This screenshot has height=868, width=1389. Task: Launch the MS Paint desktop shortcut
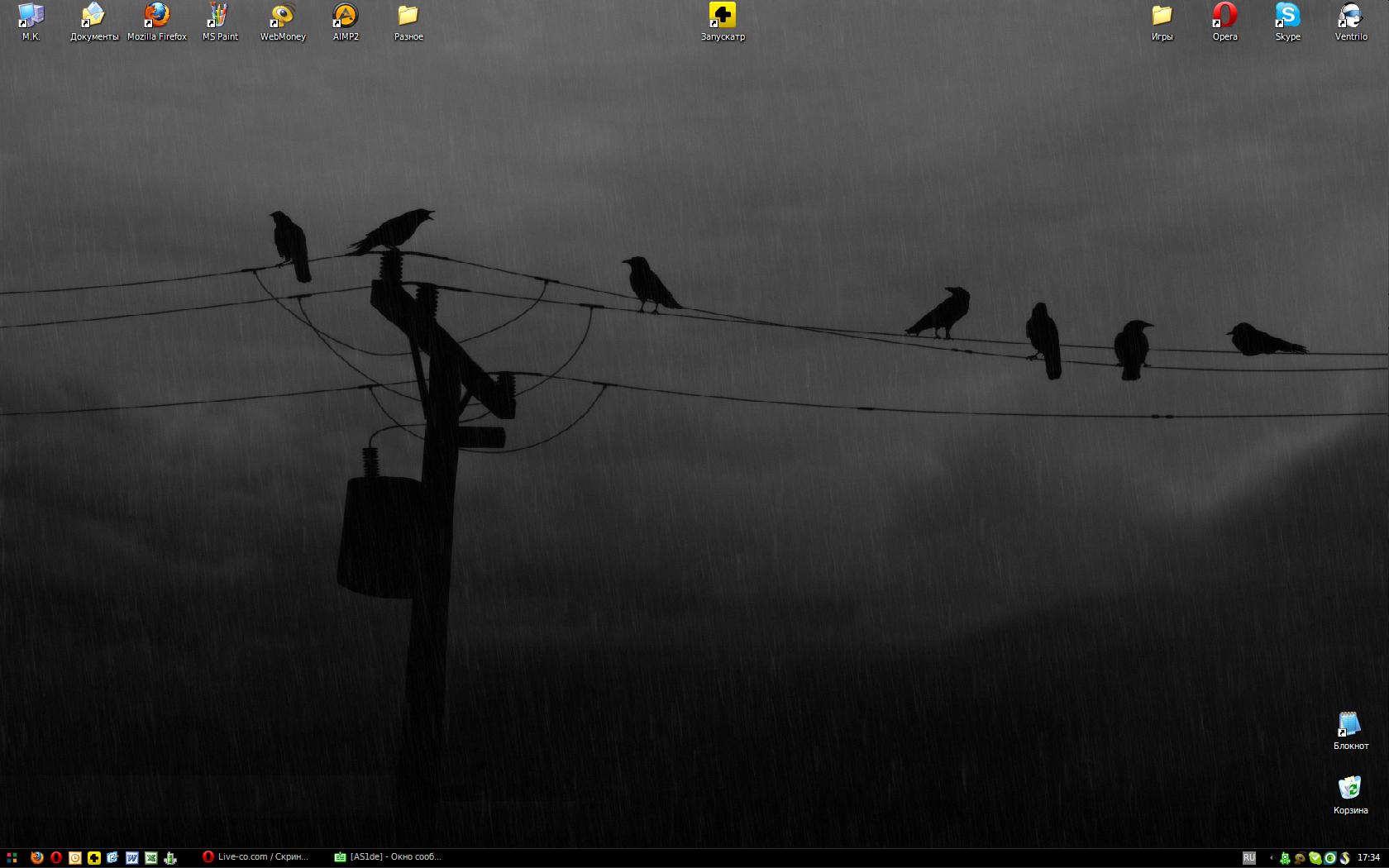[220, 17]
